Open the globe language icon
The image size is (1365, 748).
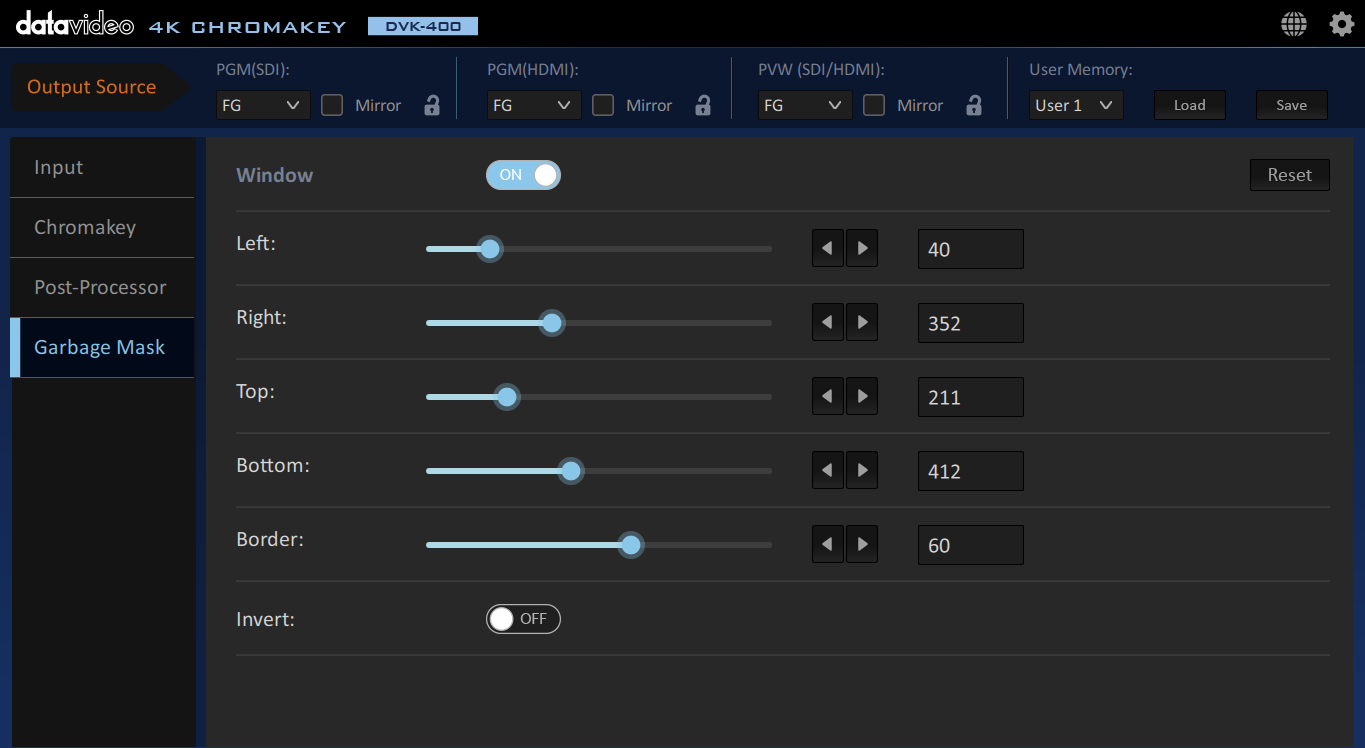click(x=1294, y=25)
